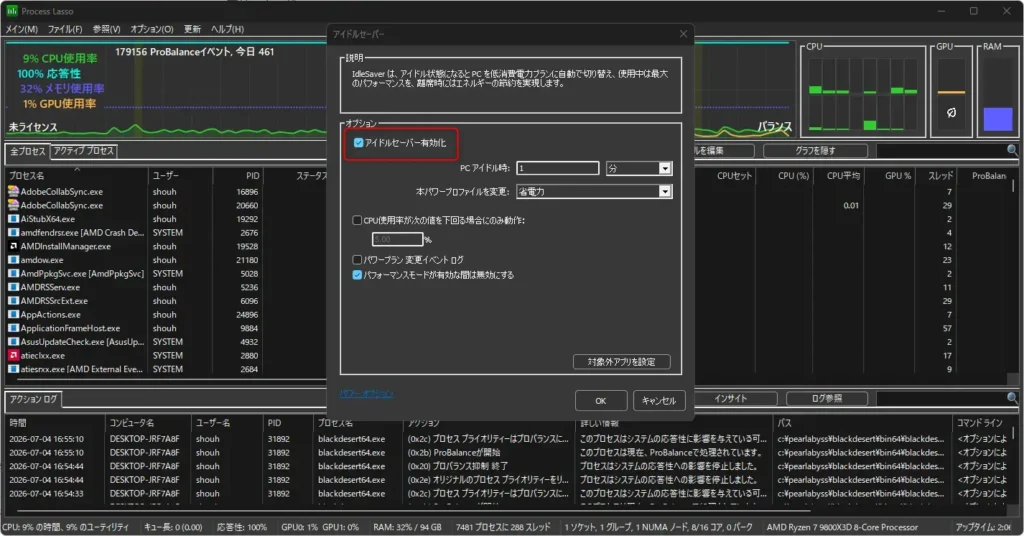Open the 更新 menu
1024x536 pixels.
coord(192,29)
